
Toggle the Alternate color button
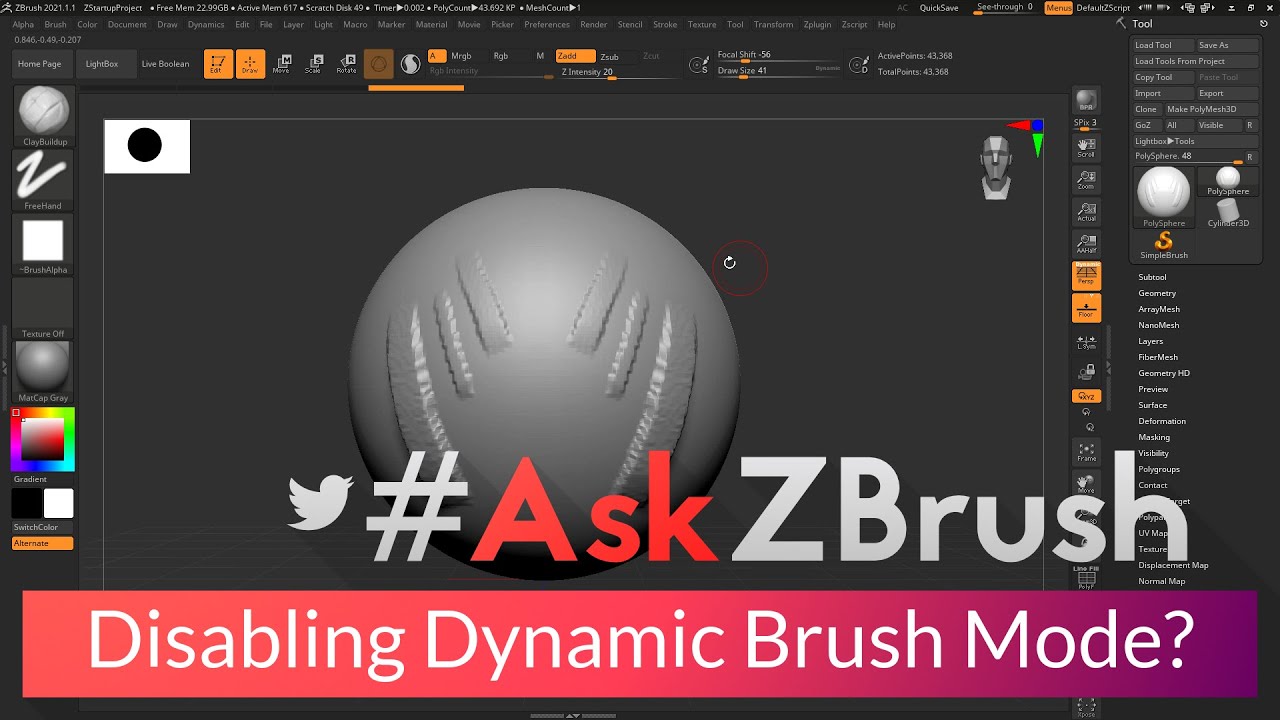click(43, 543)
